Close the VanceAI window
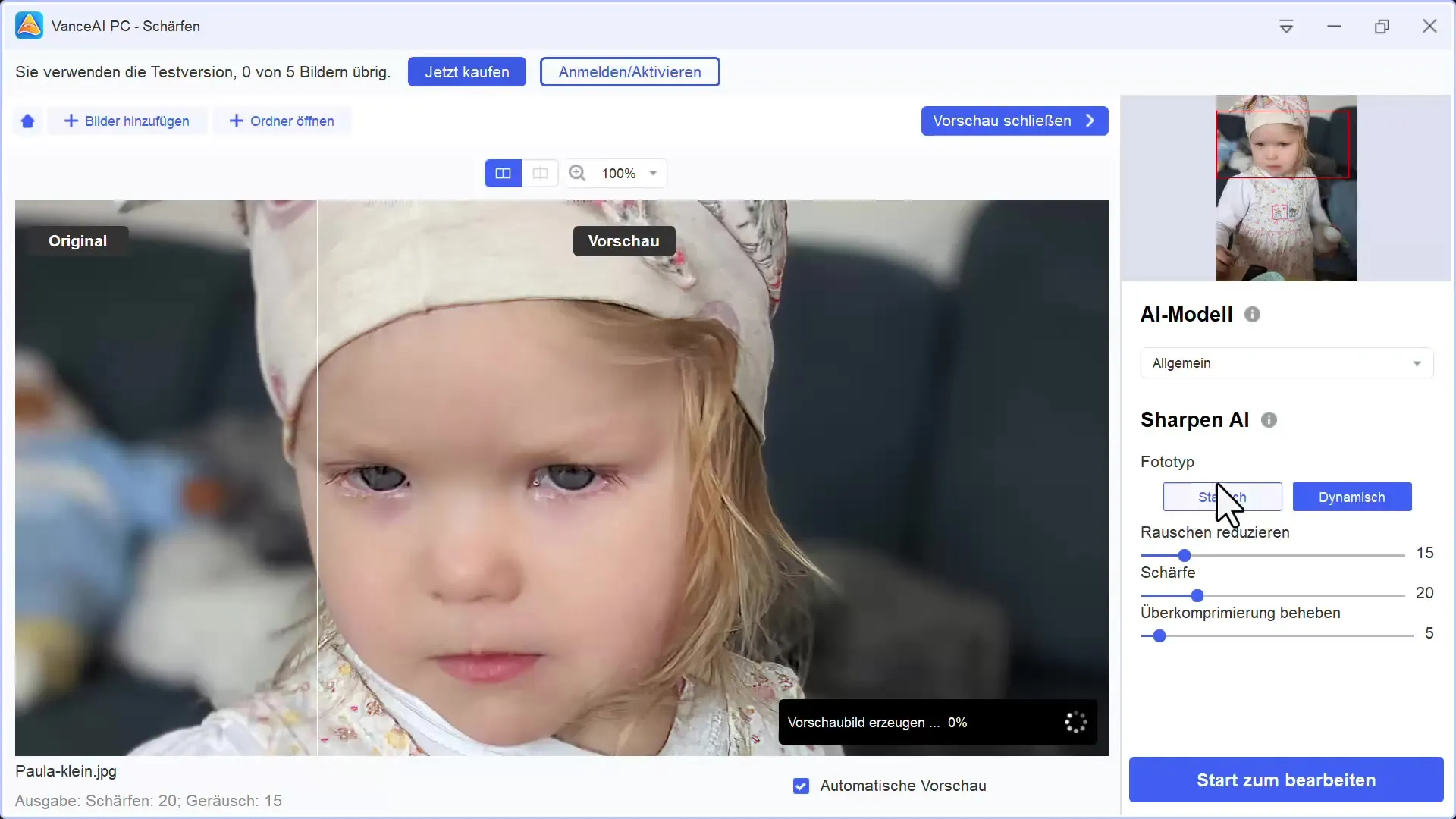 (x=1429, y=27)
